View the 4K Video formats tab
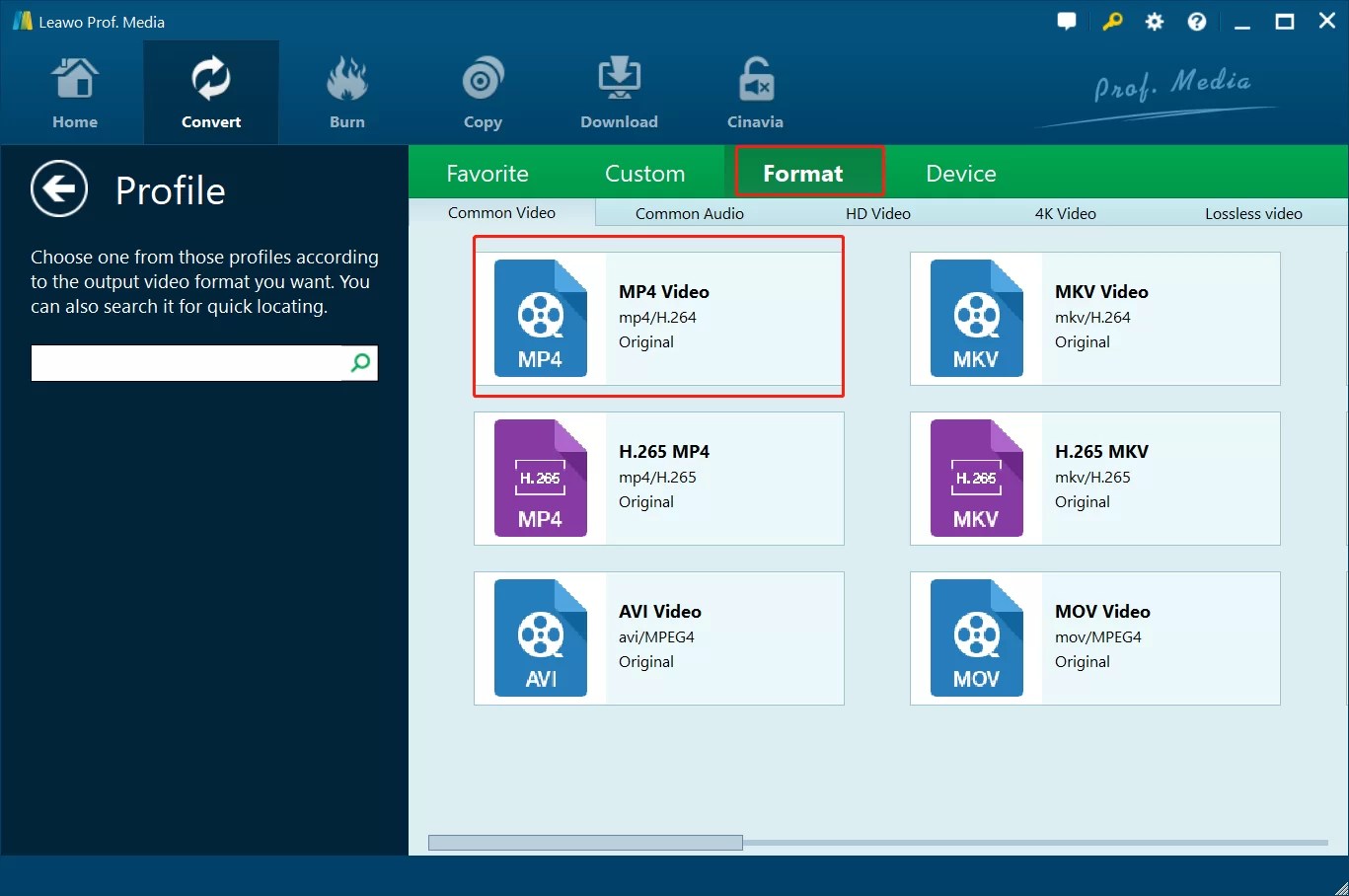 click(1064, 212)
